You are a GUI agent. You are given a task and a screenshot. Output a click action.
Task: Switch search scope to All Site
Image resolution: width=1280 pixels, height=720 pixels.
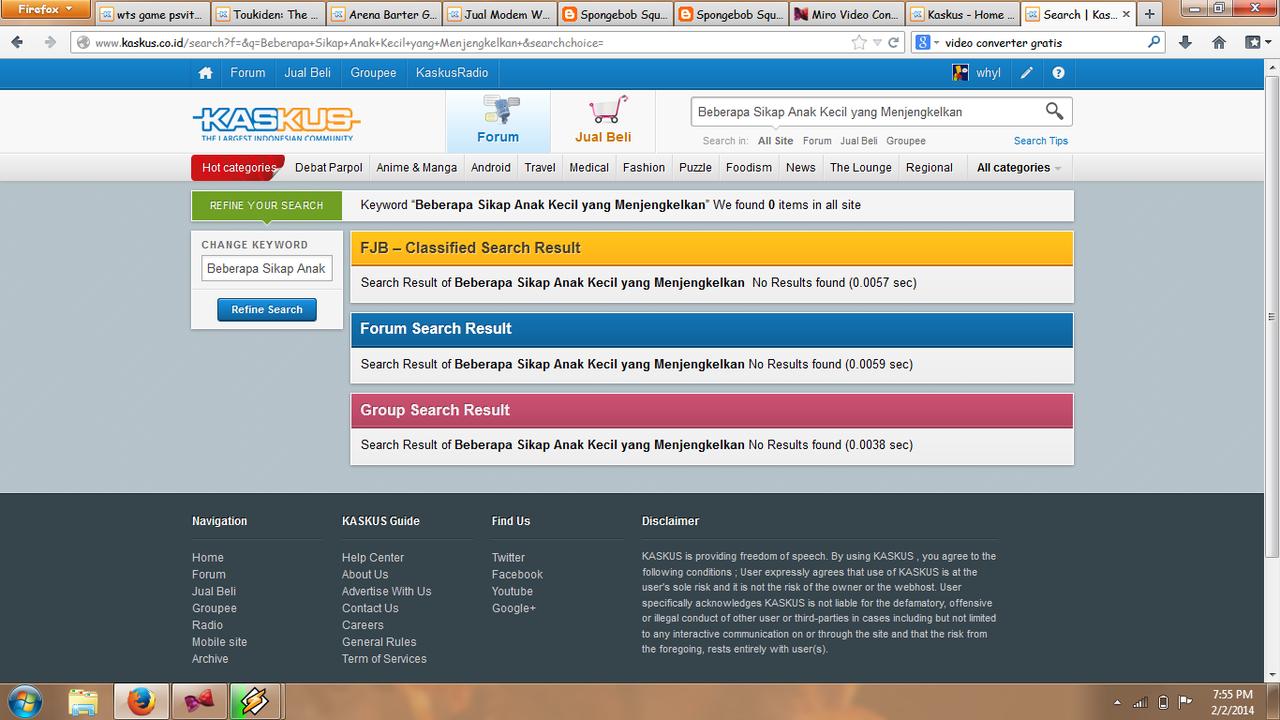point(776,141)
